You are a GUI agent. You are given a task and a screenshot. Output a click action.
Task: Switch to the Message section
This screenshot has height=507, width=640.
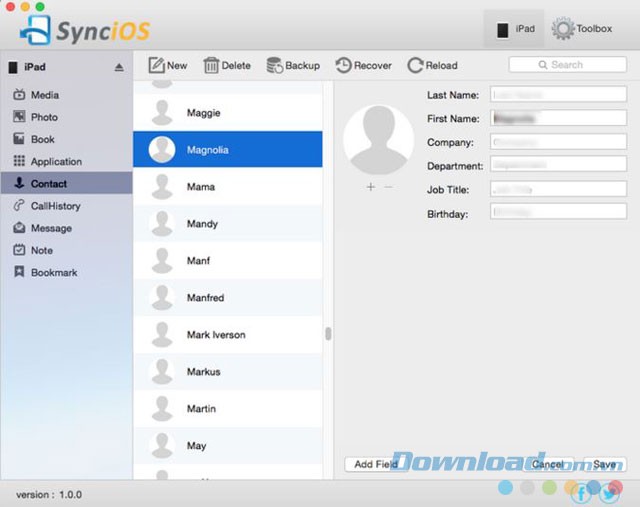pos(50,228)
